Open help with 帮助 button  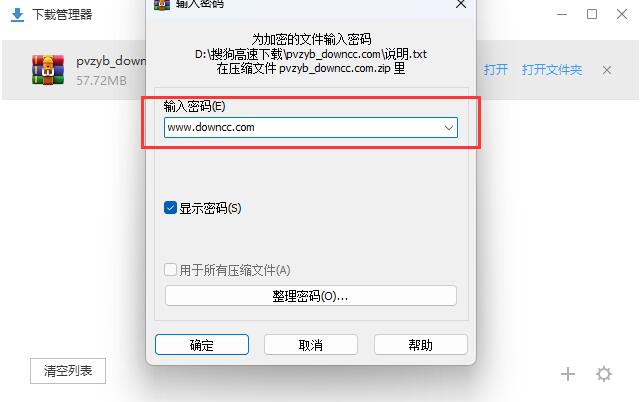coord(421,345)
